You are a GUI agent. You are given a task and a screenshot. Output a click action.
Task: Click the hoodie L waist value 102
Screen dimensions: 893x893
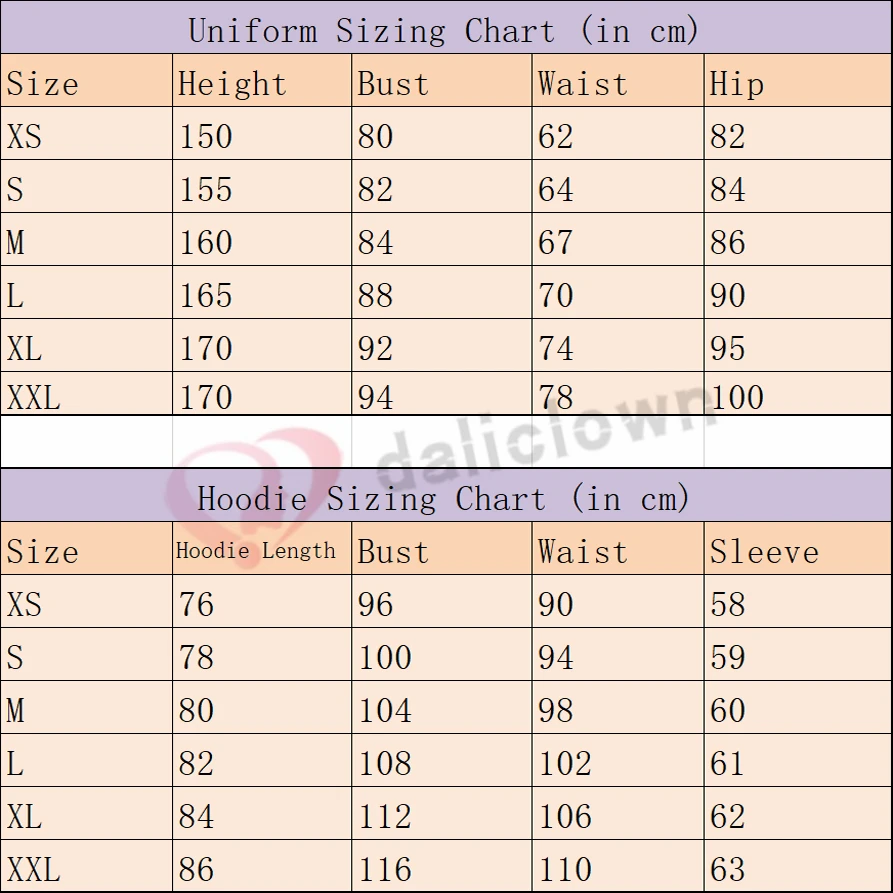[x=565, y=764]
